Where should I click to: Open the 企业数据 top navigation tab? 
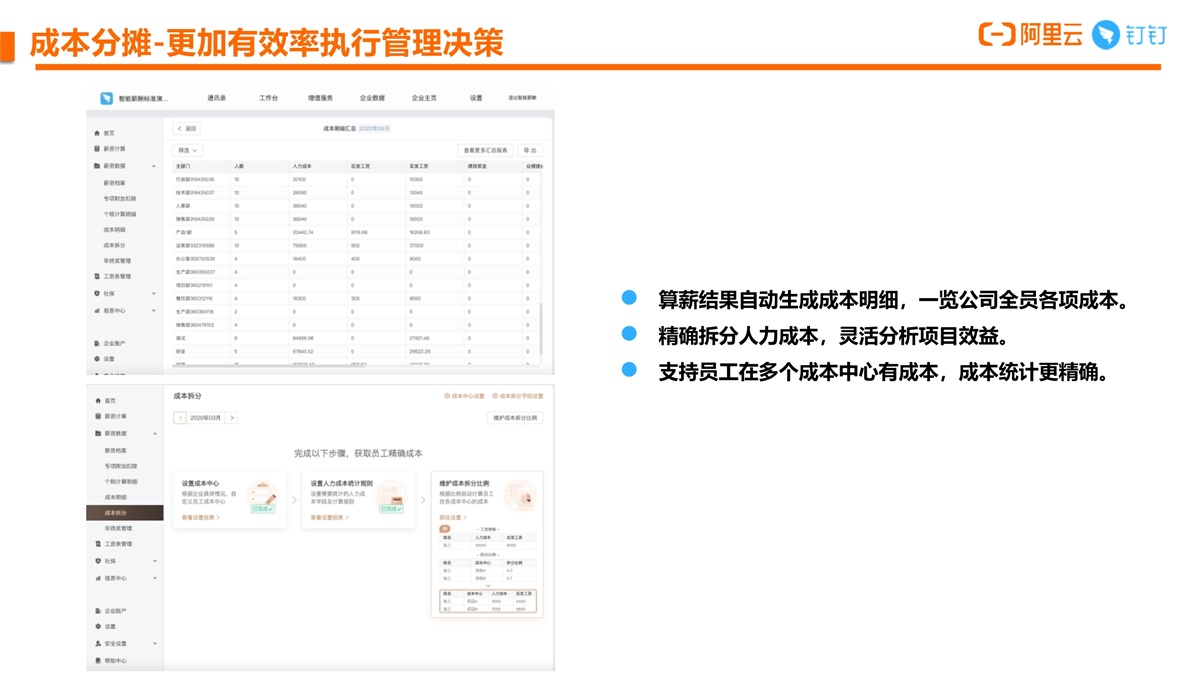(x=372, y=98)
